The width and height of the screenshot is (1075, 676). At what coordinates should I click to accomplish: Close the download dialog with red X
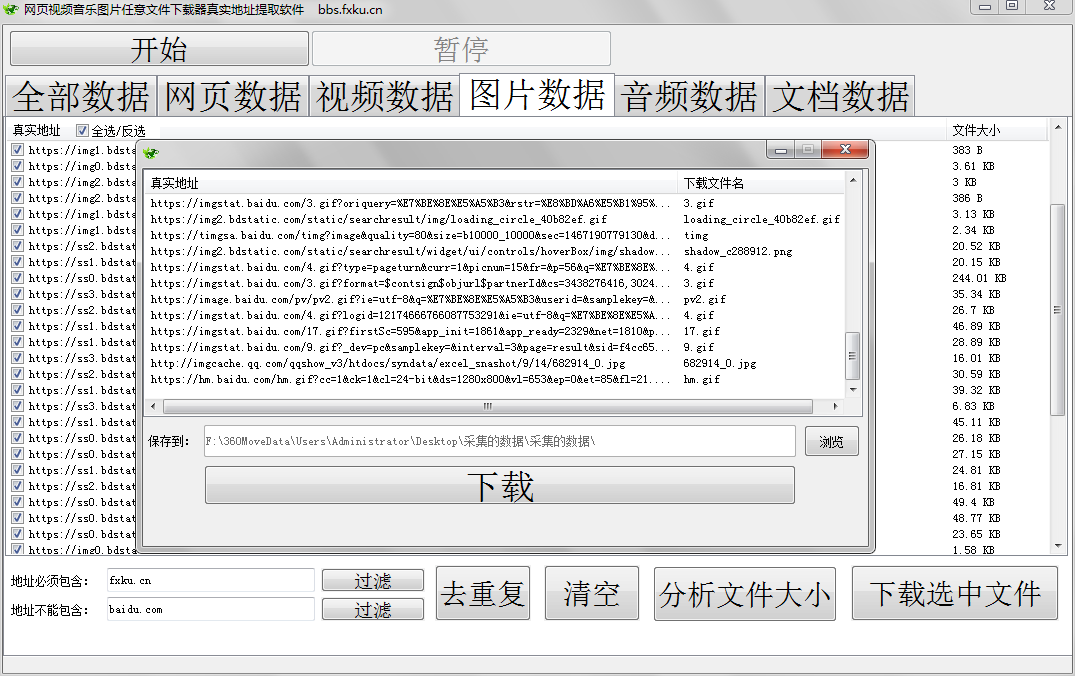845,149
